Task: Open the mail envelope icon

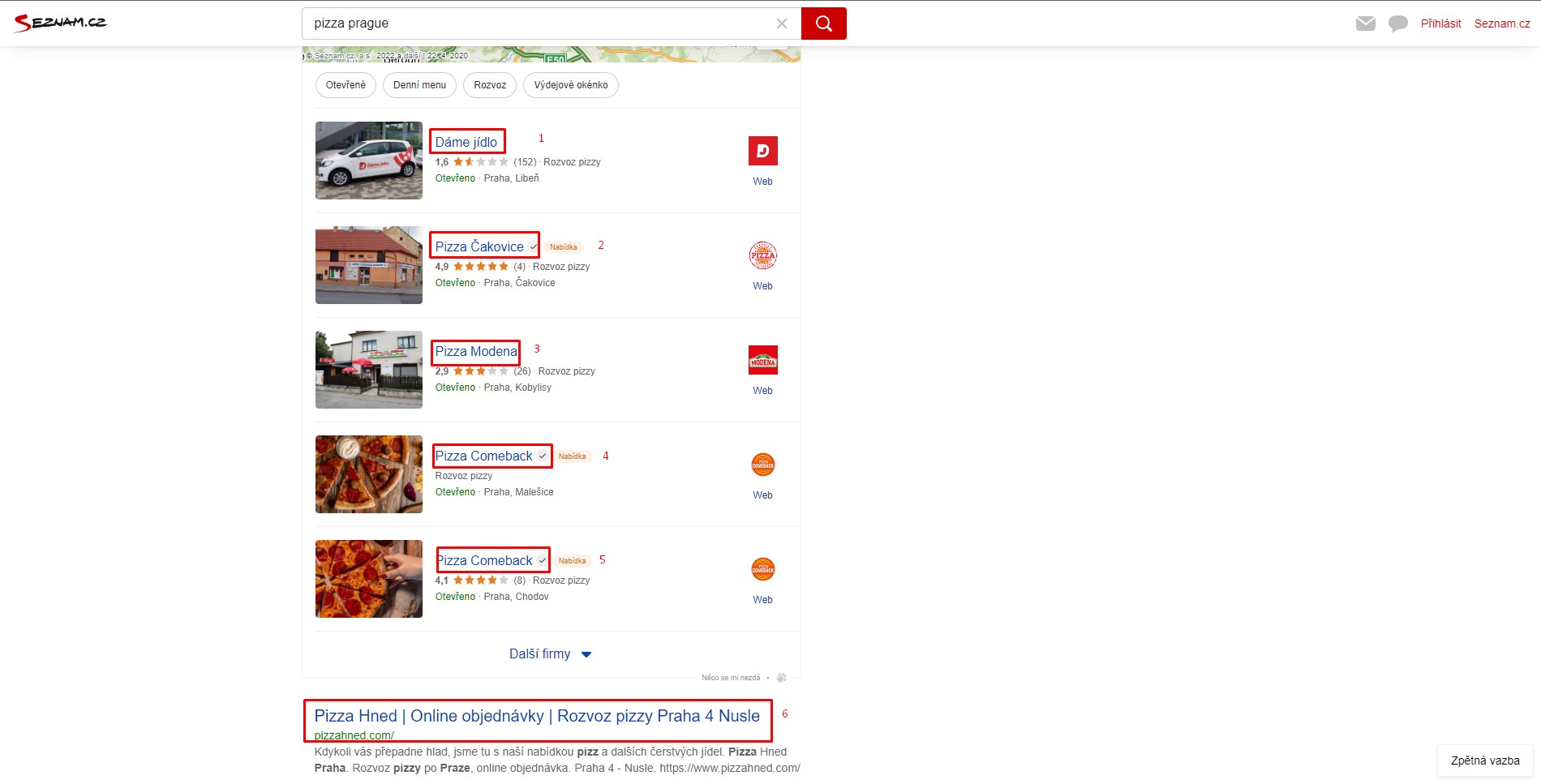Action: 1366,24
